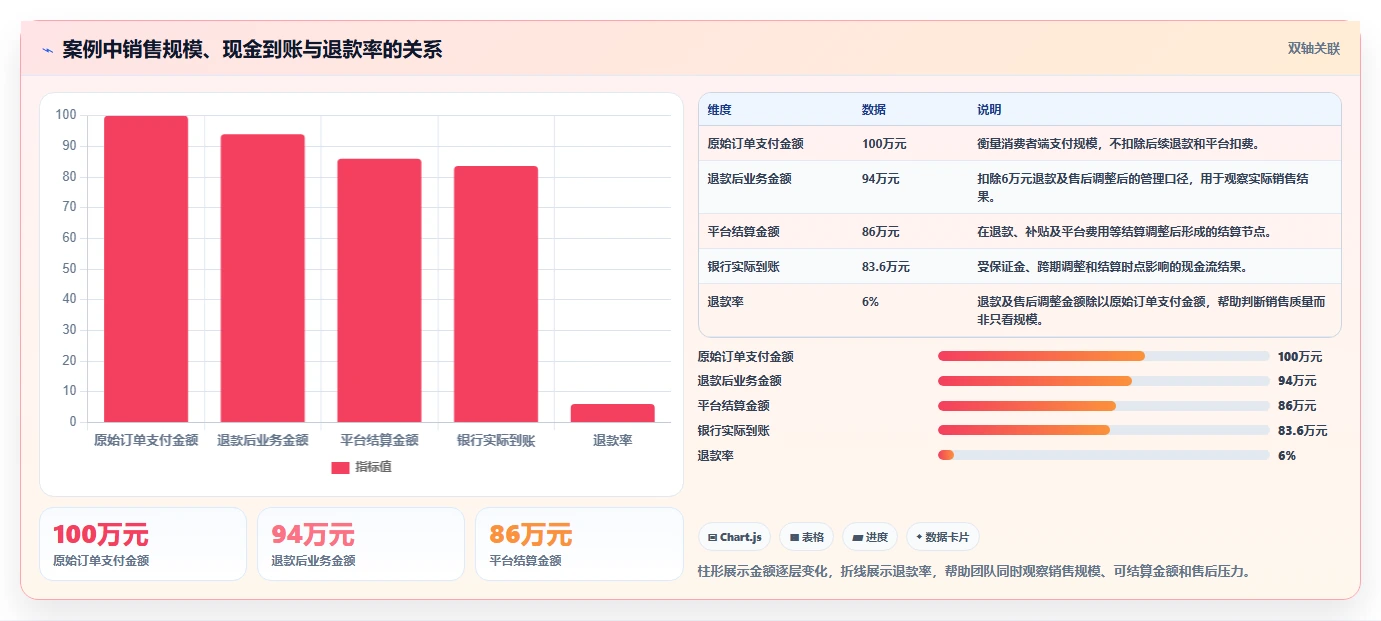Click the 退款后业务金额 bar in chart
Image resolution: width=1381 pixels, height=621 pixels.
point(262,278)
